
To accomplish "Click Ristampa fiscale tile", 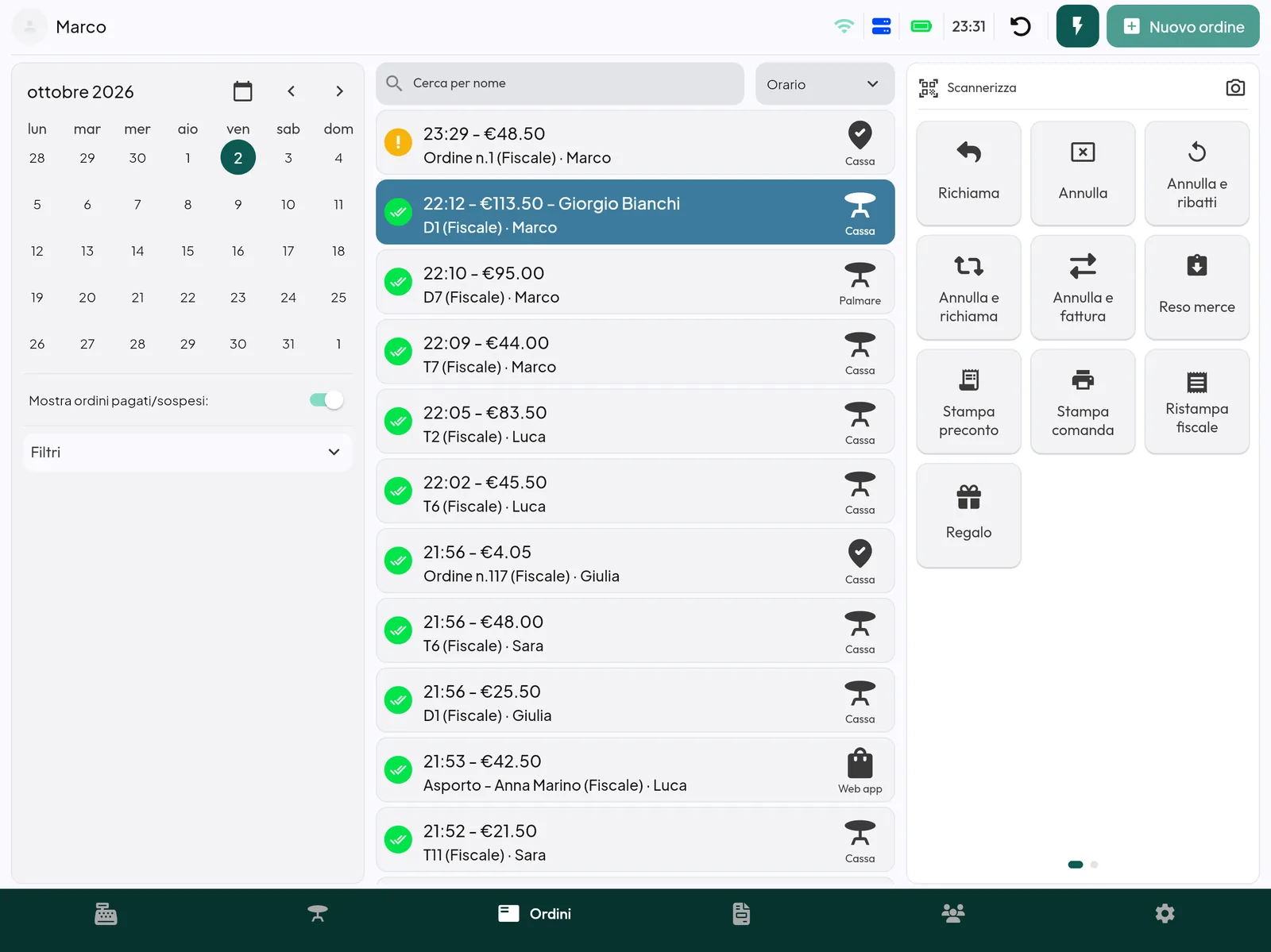I will [1197, 401].
